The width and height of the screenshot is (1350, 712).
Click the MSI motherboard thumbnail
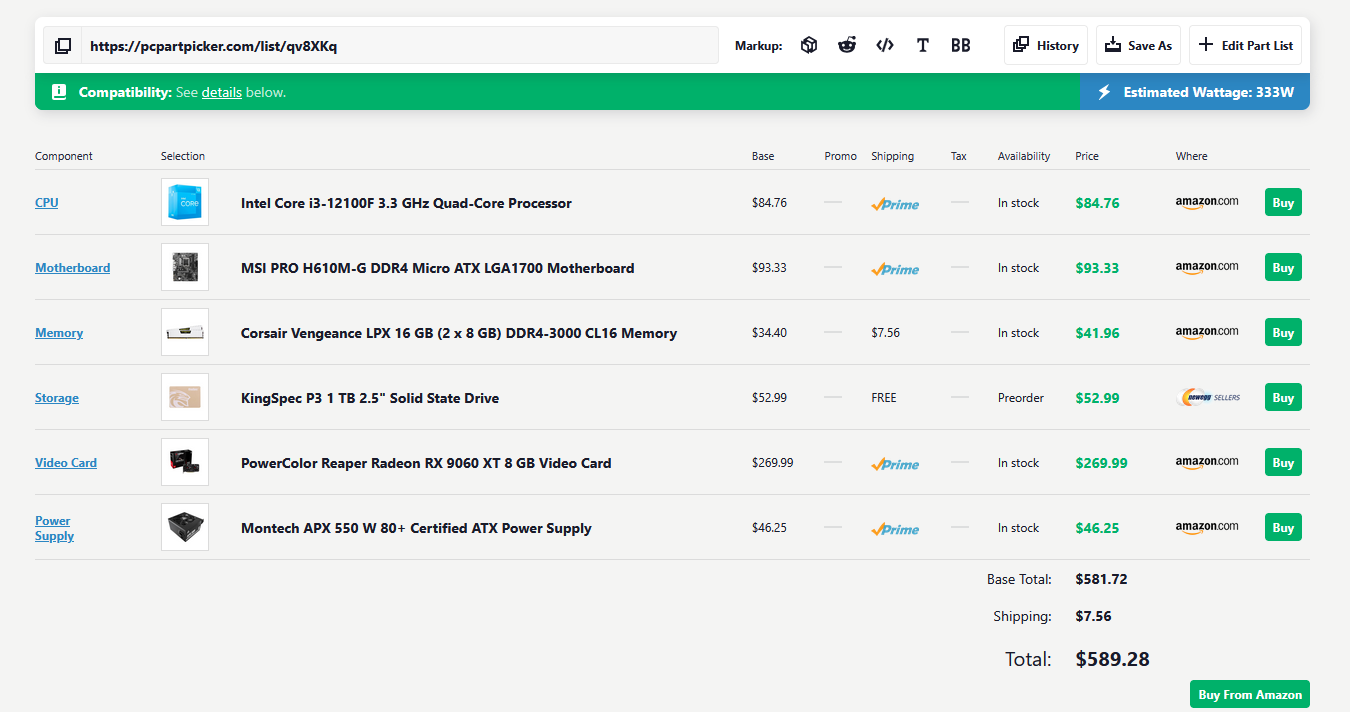185,267
